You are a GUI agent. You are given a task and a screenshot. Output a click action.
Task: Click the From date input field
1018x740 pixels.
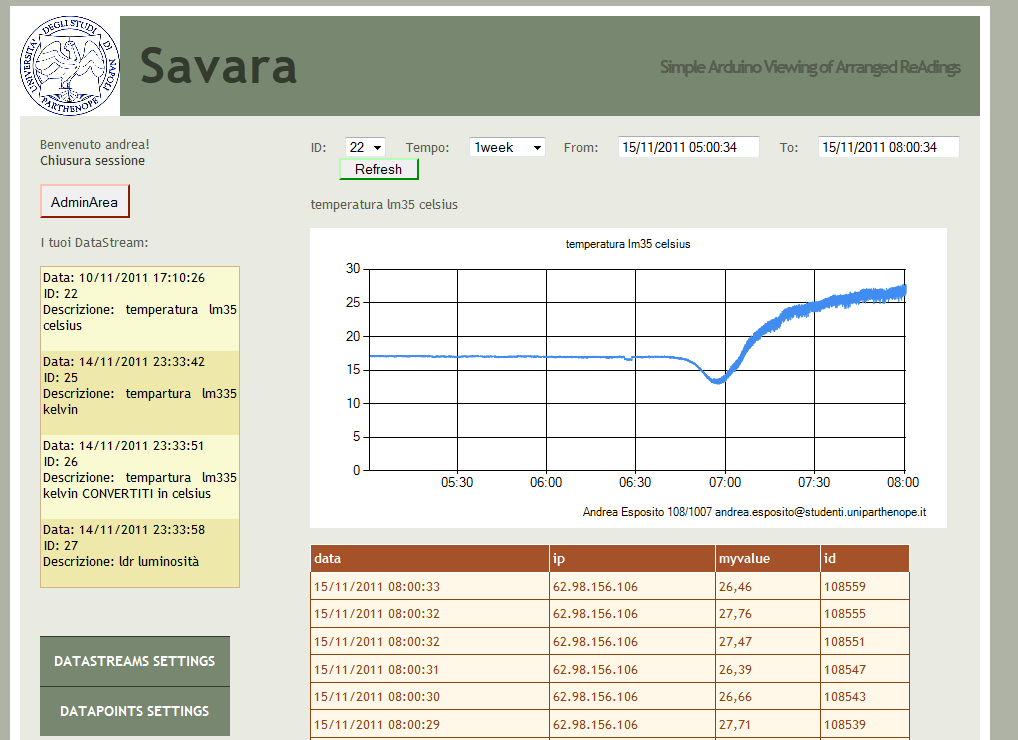click(688, 147)
